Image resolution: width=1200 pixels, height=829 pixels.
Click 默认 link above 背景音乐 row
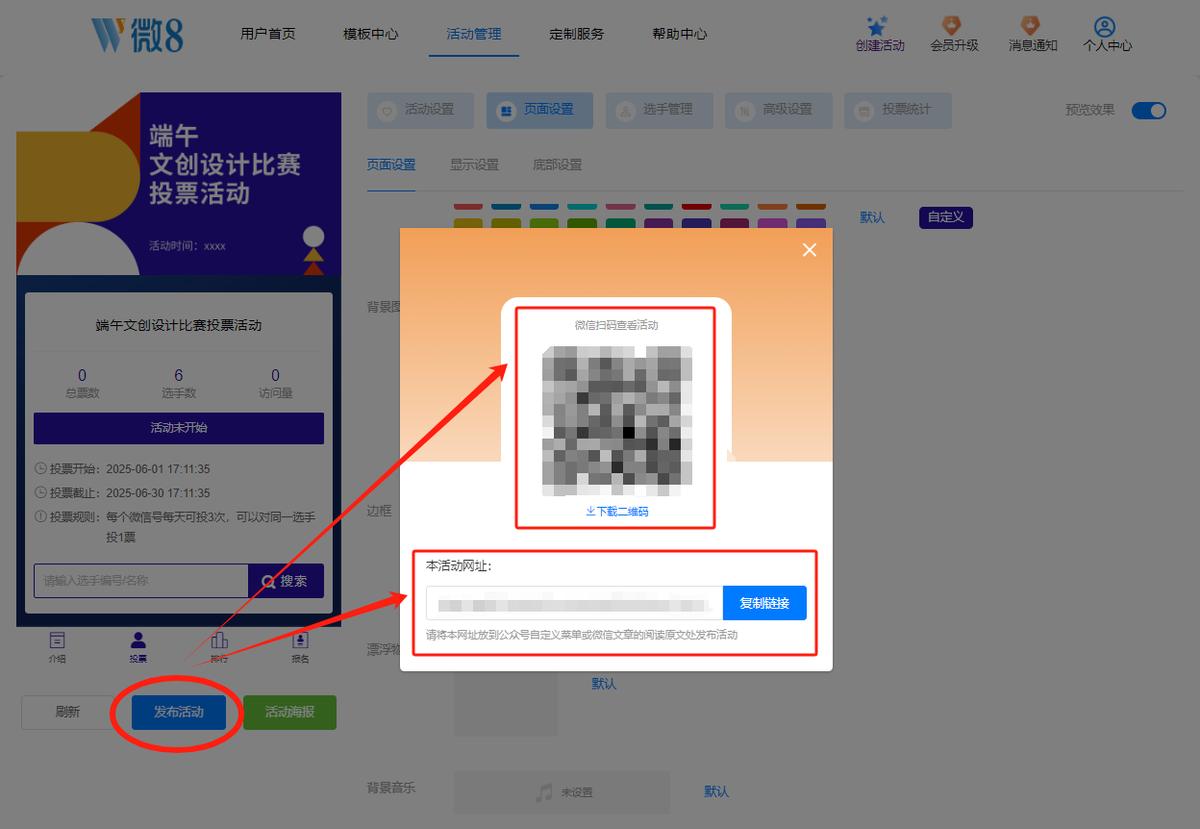point(604,684)
